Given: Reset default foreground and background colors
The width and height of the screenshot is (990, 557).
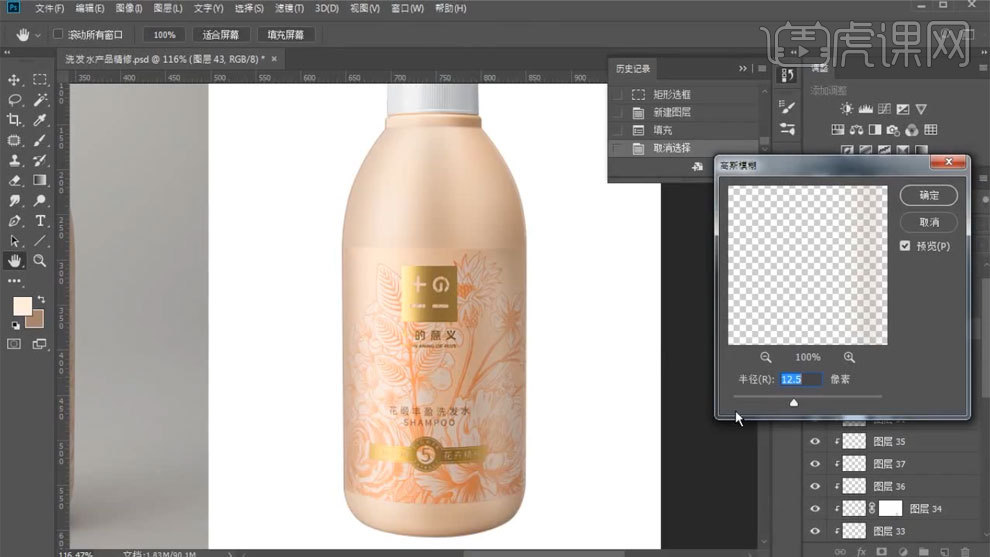Looking at the screenshot, I should click(x=15, y=326).
